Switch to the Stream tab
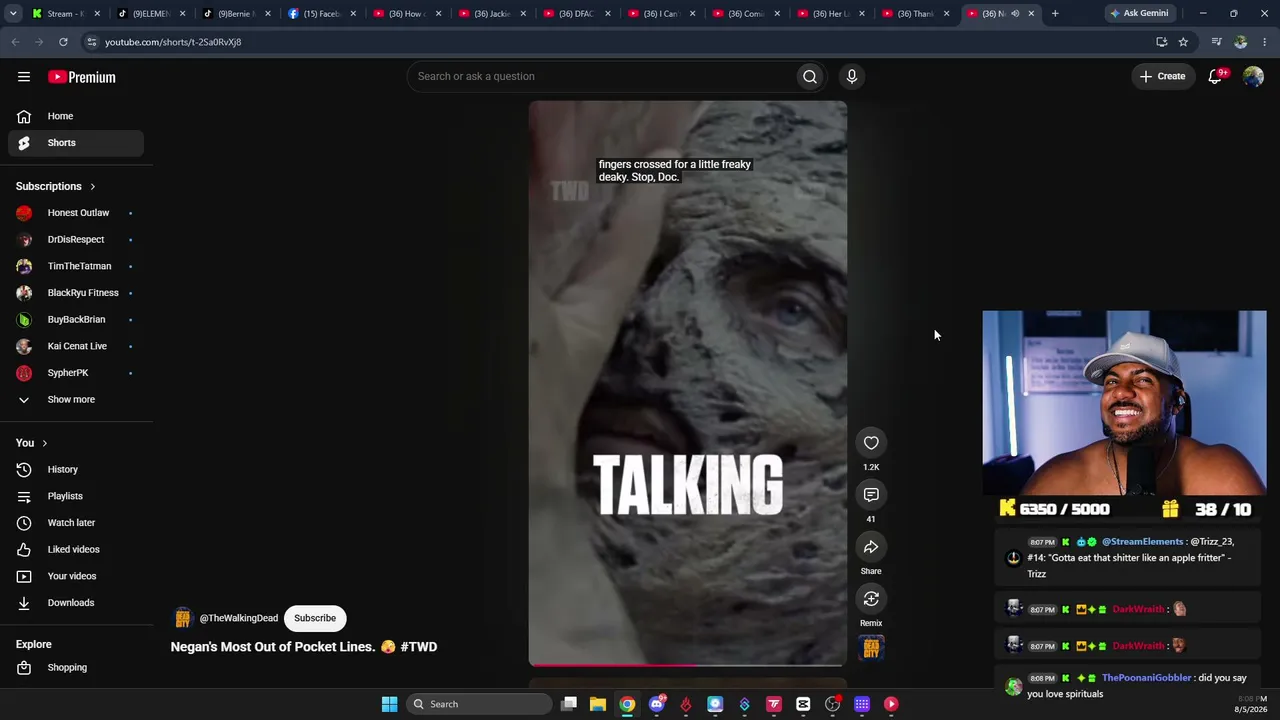Image resolution: width=1280 pixels, height=720 pixels. pos(66,13)
